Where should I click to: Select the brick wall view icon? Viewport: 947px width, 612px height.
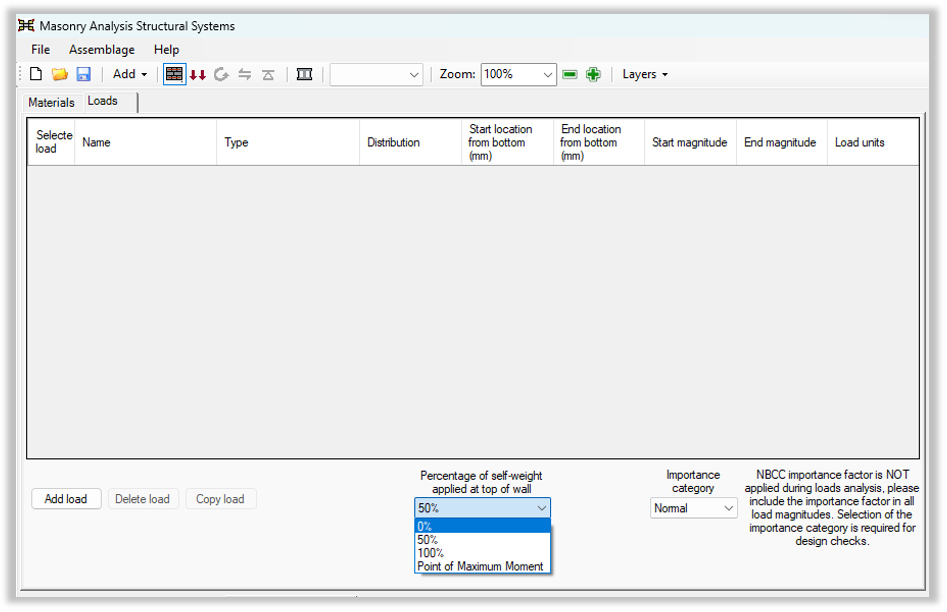pos(174,74)
